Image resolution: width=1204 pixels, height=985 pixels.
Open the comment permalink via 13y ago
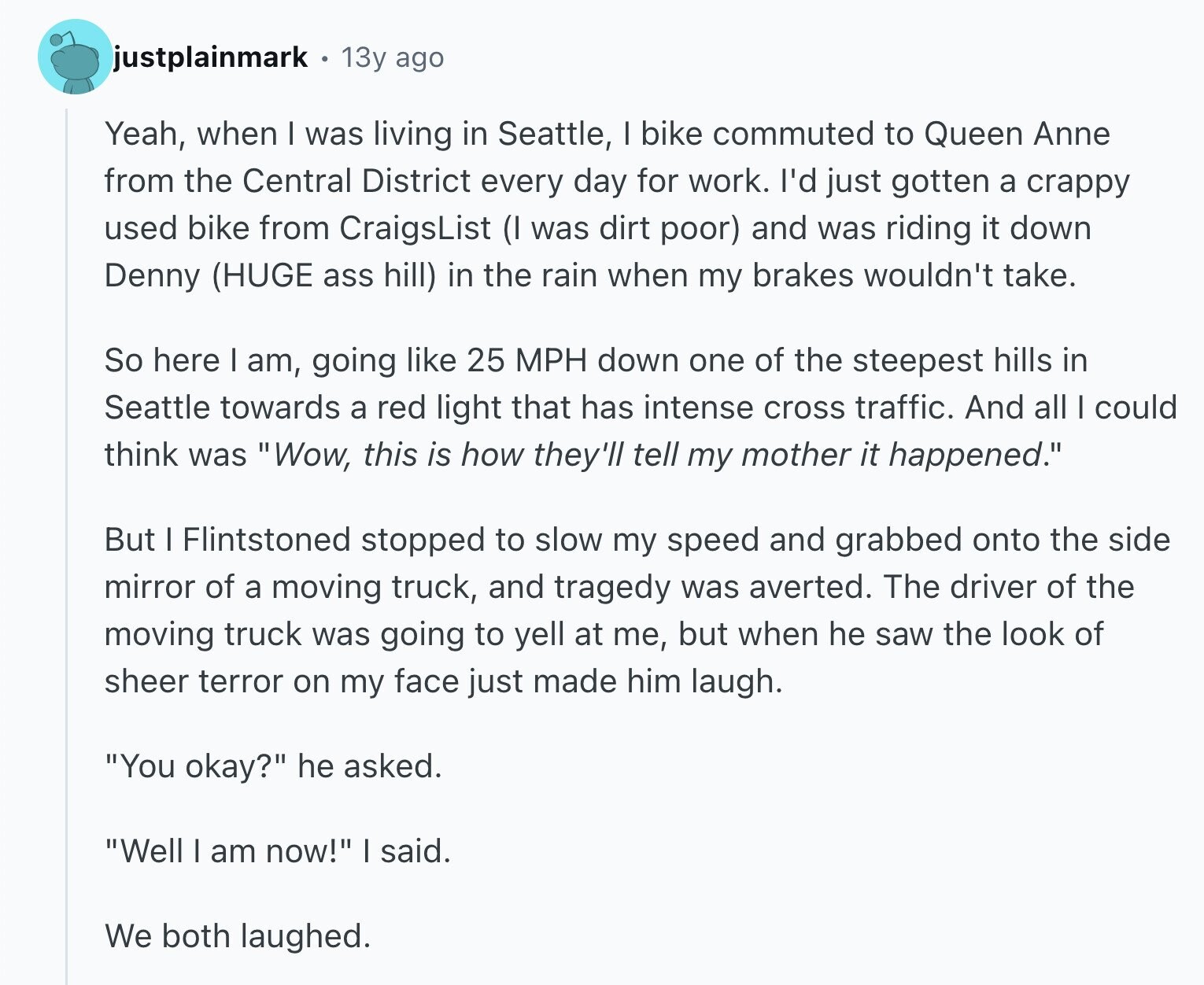click(392, 57)
